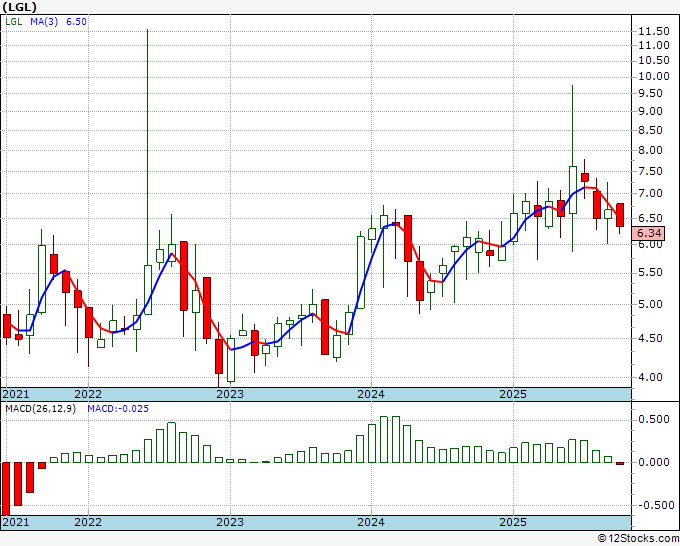Select the LGL legend label
Image resolution: width=680 pixels, height=546 pixels.
(x=13, y=21)
